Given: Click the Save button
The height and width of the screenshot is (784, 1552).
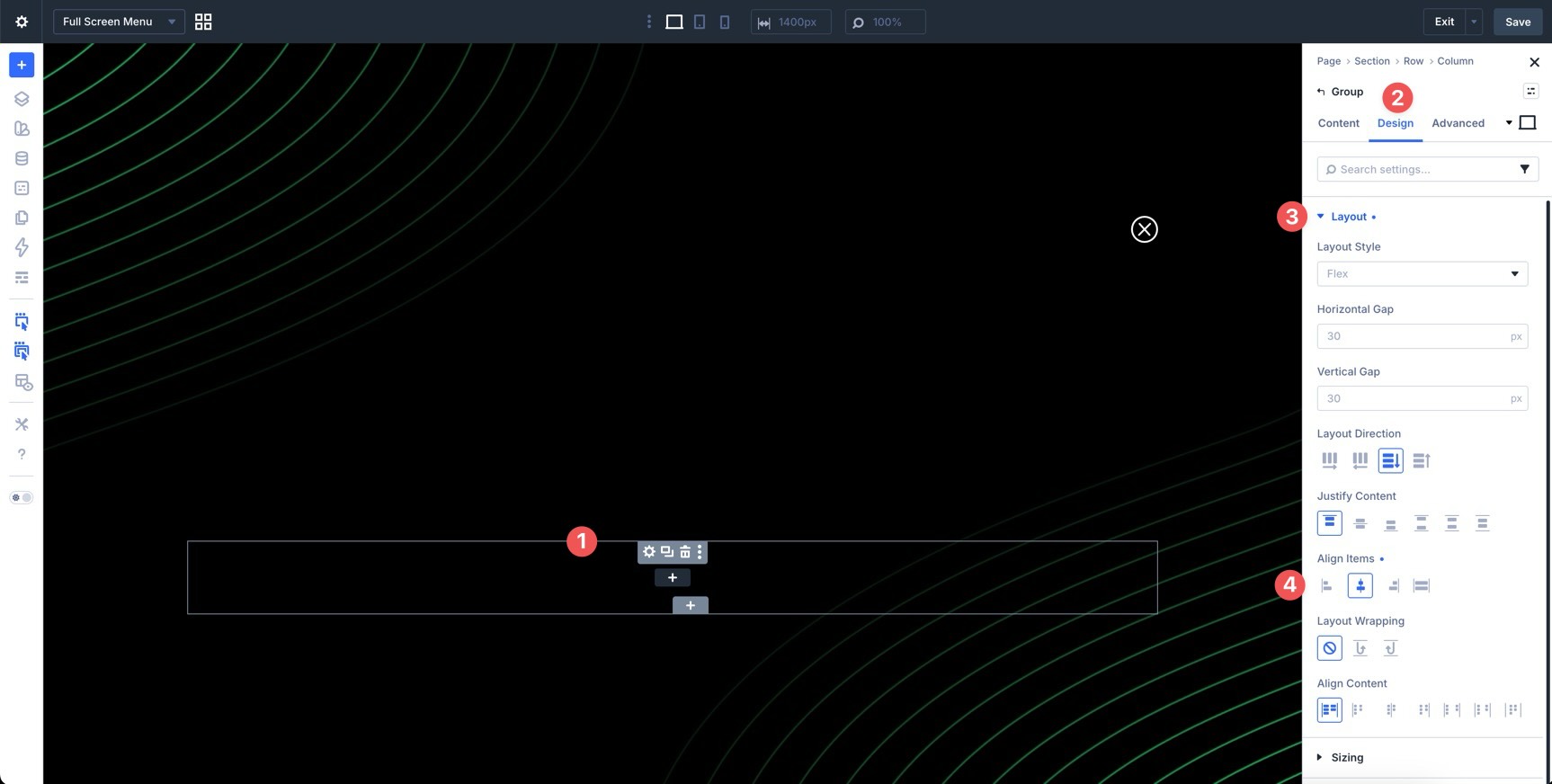Looking at the screenshot, I should [1518, 22].
